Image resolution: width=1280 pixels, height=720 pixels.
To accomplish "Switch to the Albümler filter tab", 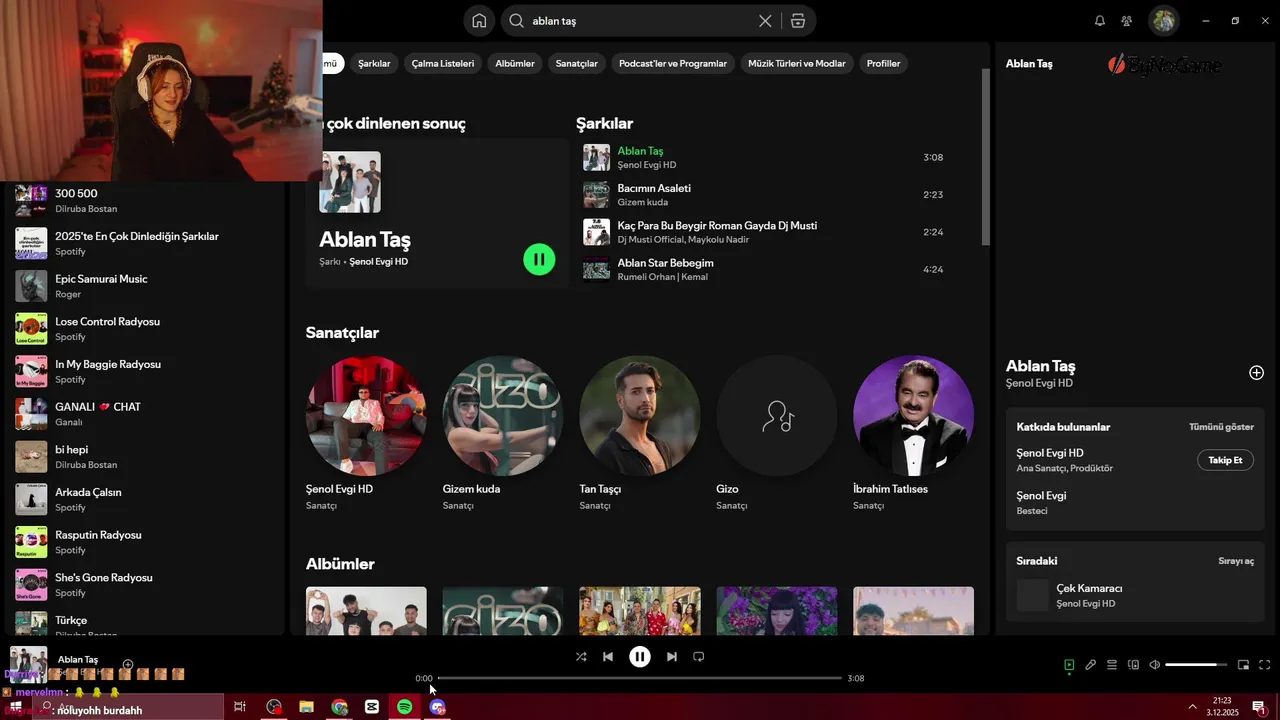I will pyautogui.click(x=515, y=63).
